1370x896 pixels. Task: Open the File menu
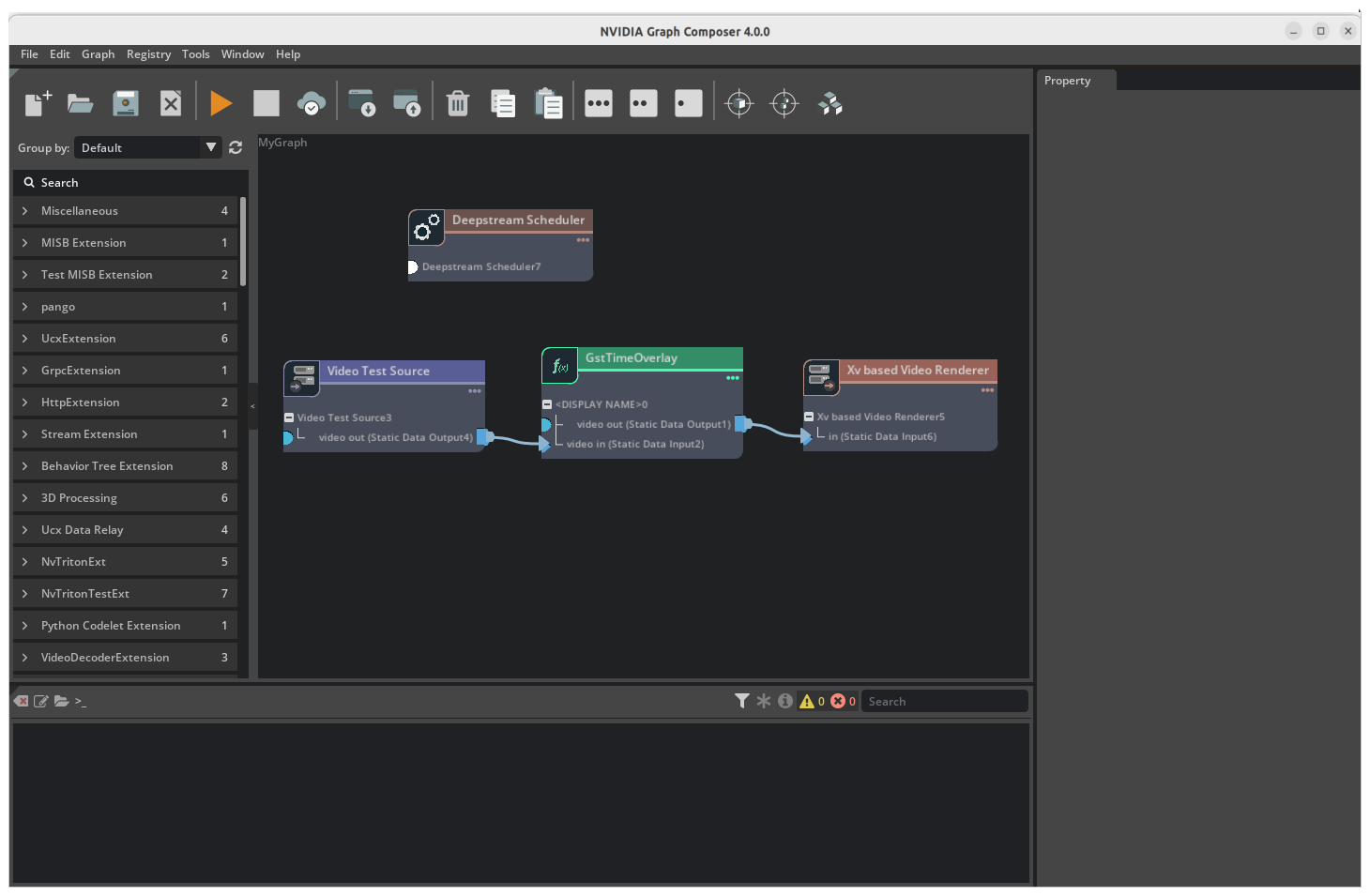tap(29, 54)
